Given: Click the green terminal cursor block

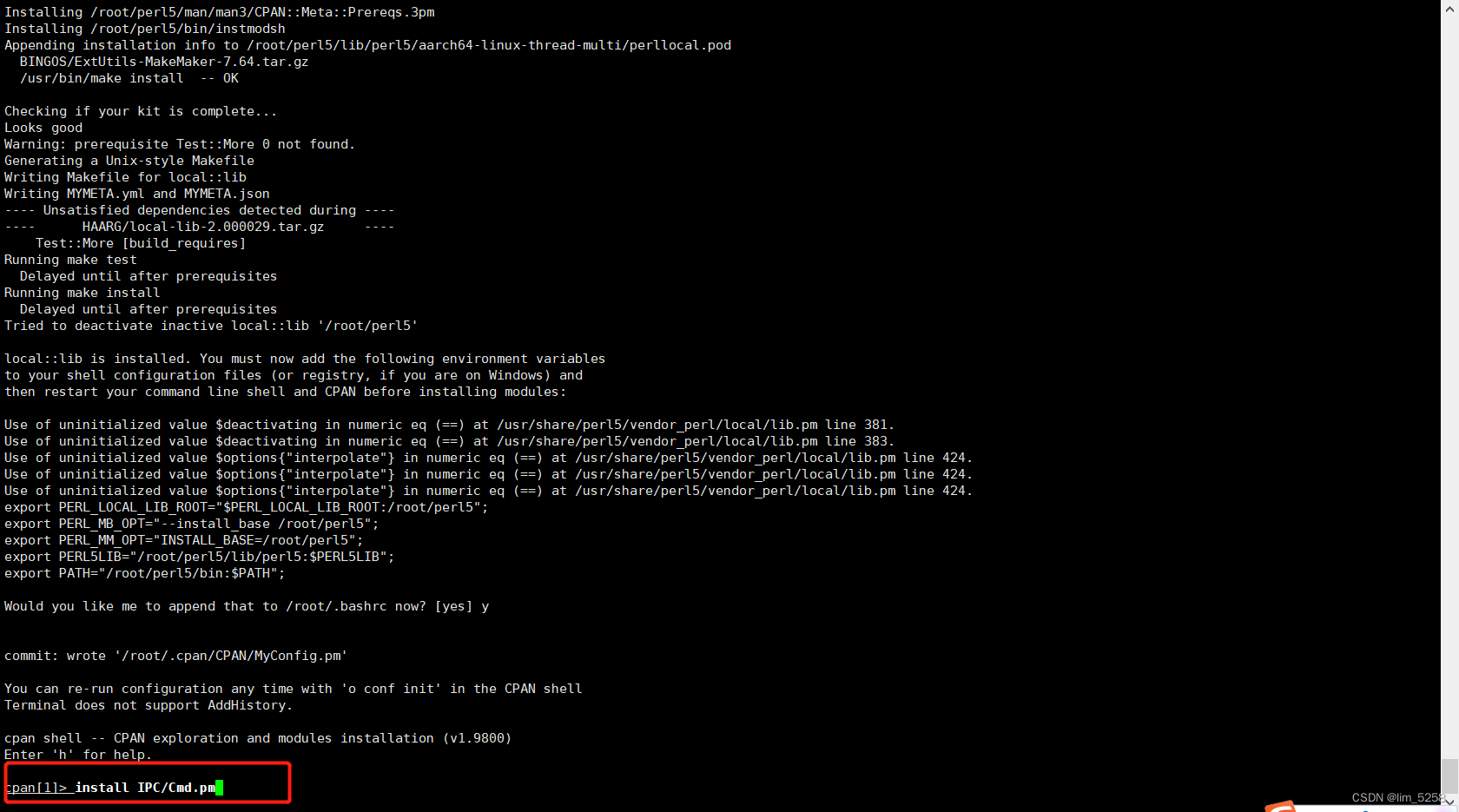Looking at the screenshot, I should click(x=220, y=788).
